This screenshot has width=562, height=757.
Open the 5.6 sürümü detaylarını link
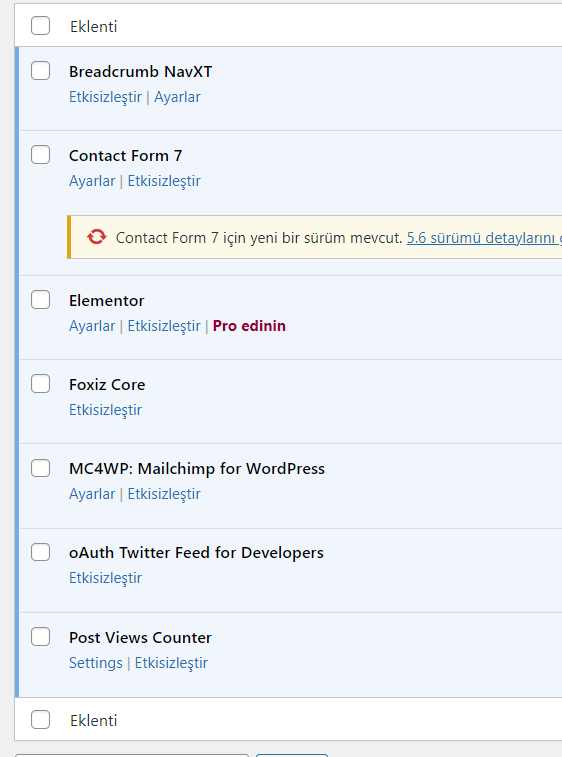[x=484, y=238]
